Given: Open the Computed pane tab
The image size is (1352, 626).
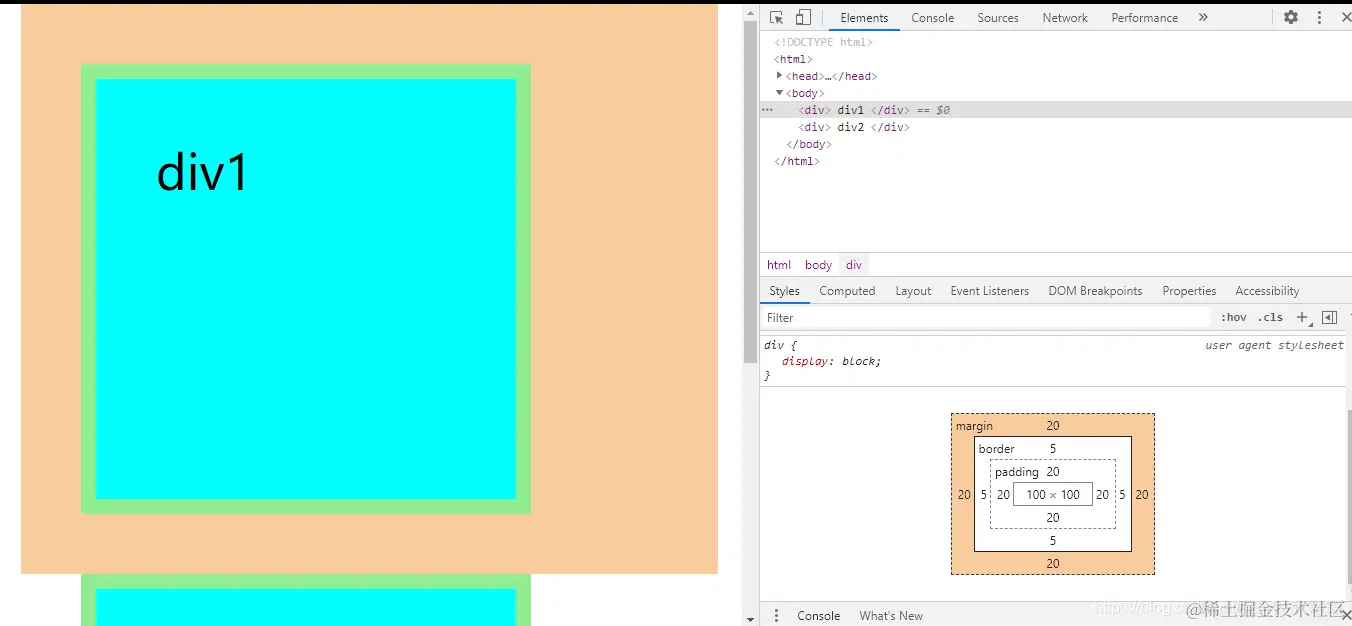Looking at the screenshot, I should click(847, 291).
